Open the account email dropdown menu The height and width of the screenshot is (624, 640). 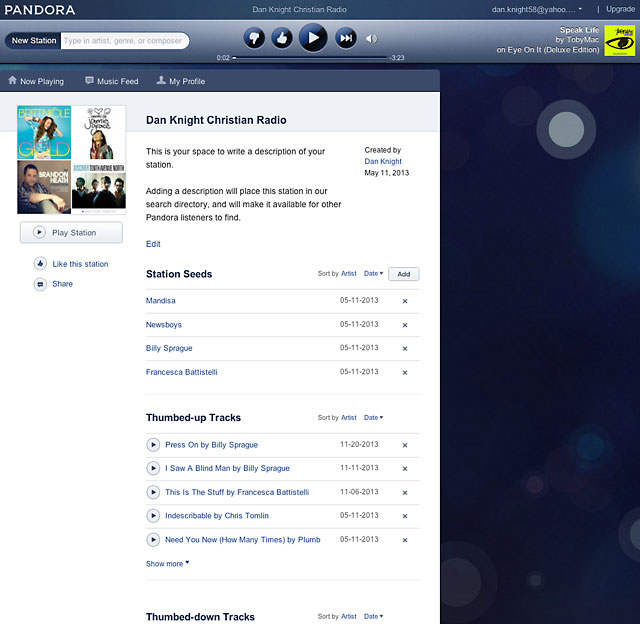[x=537, y=9]
